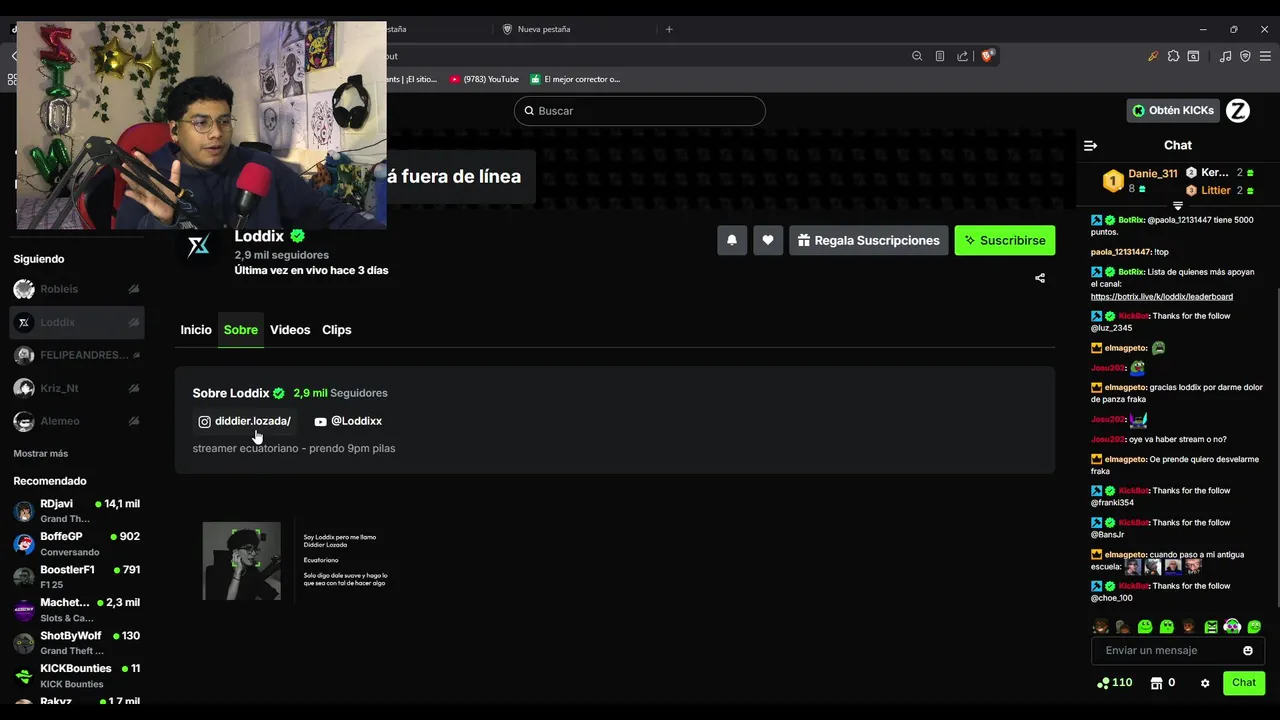Click the zoom out magnifier in address bar
Image resolution: width=1280 pixels, height=720 pixels.
pyautogui.click(x=917, y=56)
